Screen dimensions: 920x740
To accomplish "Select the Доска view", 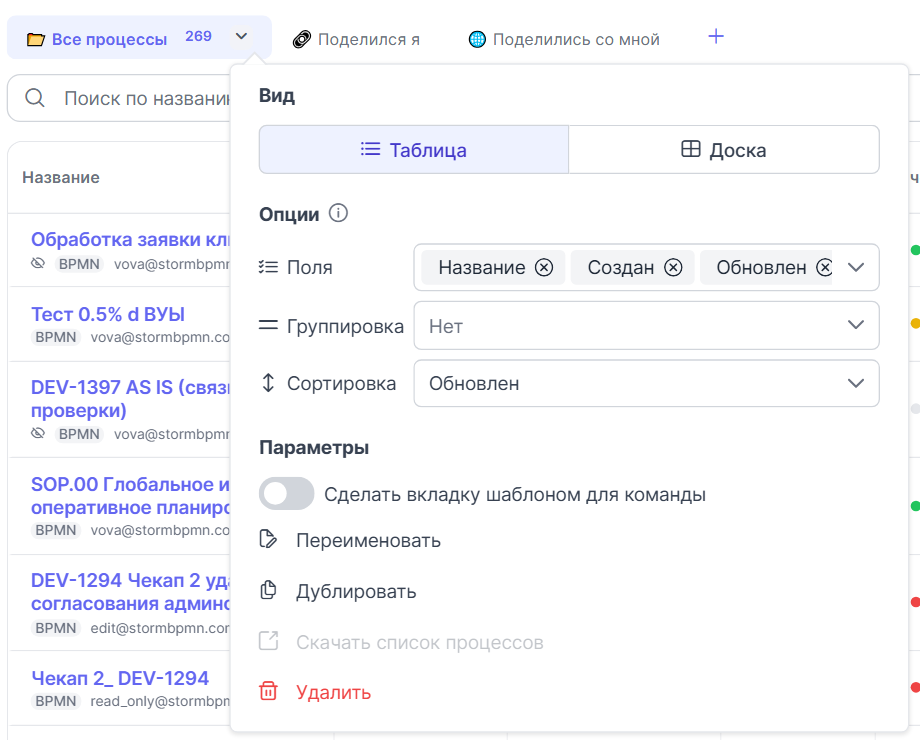I will click(723, 150).
